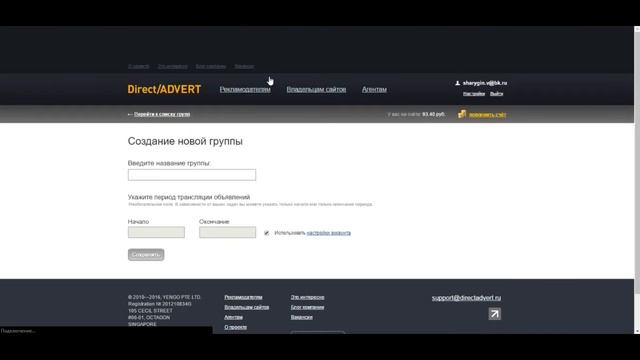
Task: Click footer link Вакансии
Action: coord(302,317)
